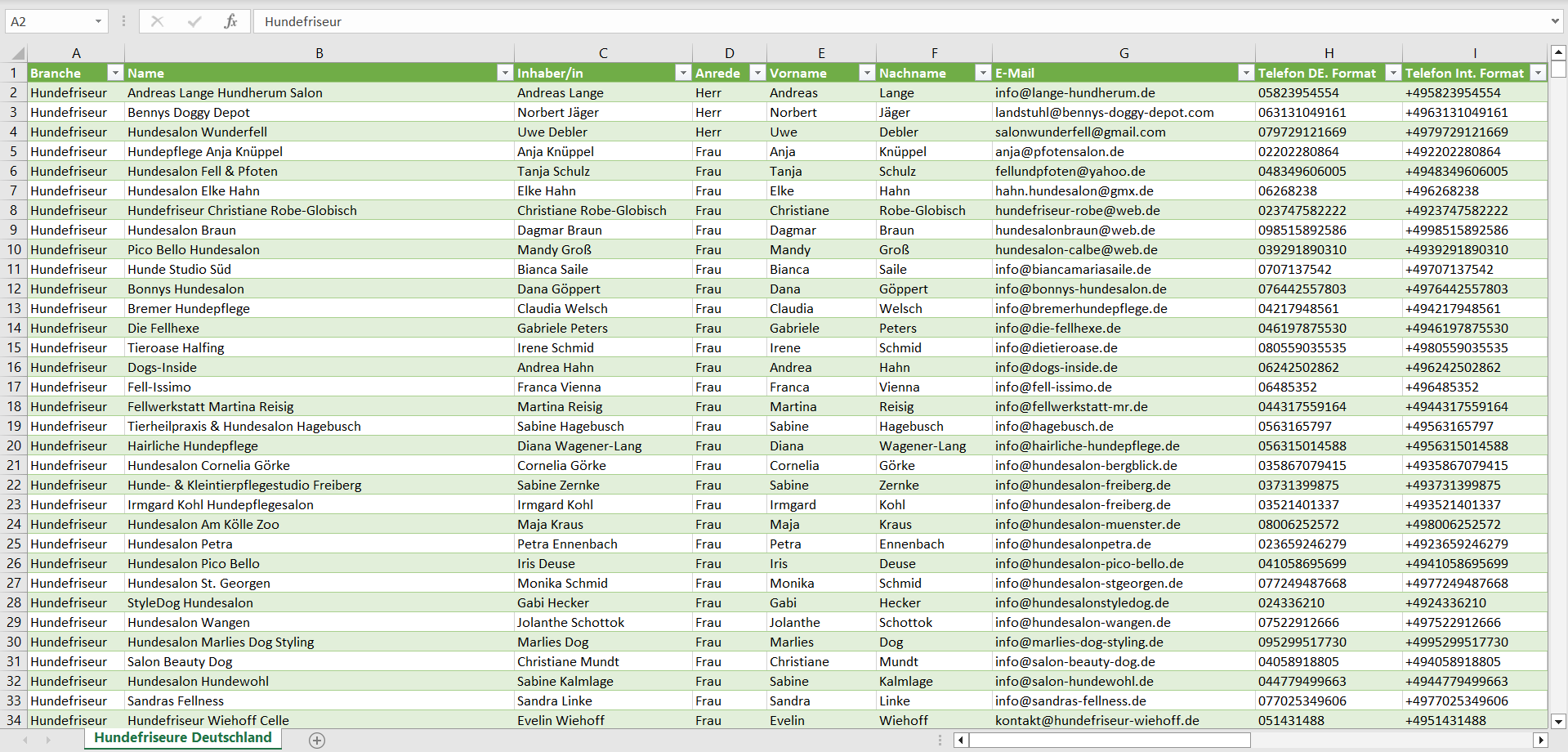
Task: Select cell with info@lange-hundherum.de
Action: click(x=1074, y=93)
